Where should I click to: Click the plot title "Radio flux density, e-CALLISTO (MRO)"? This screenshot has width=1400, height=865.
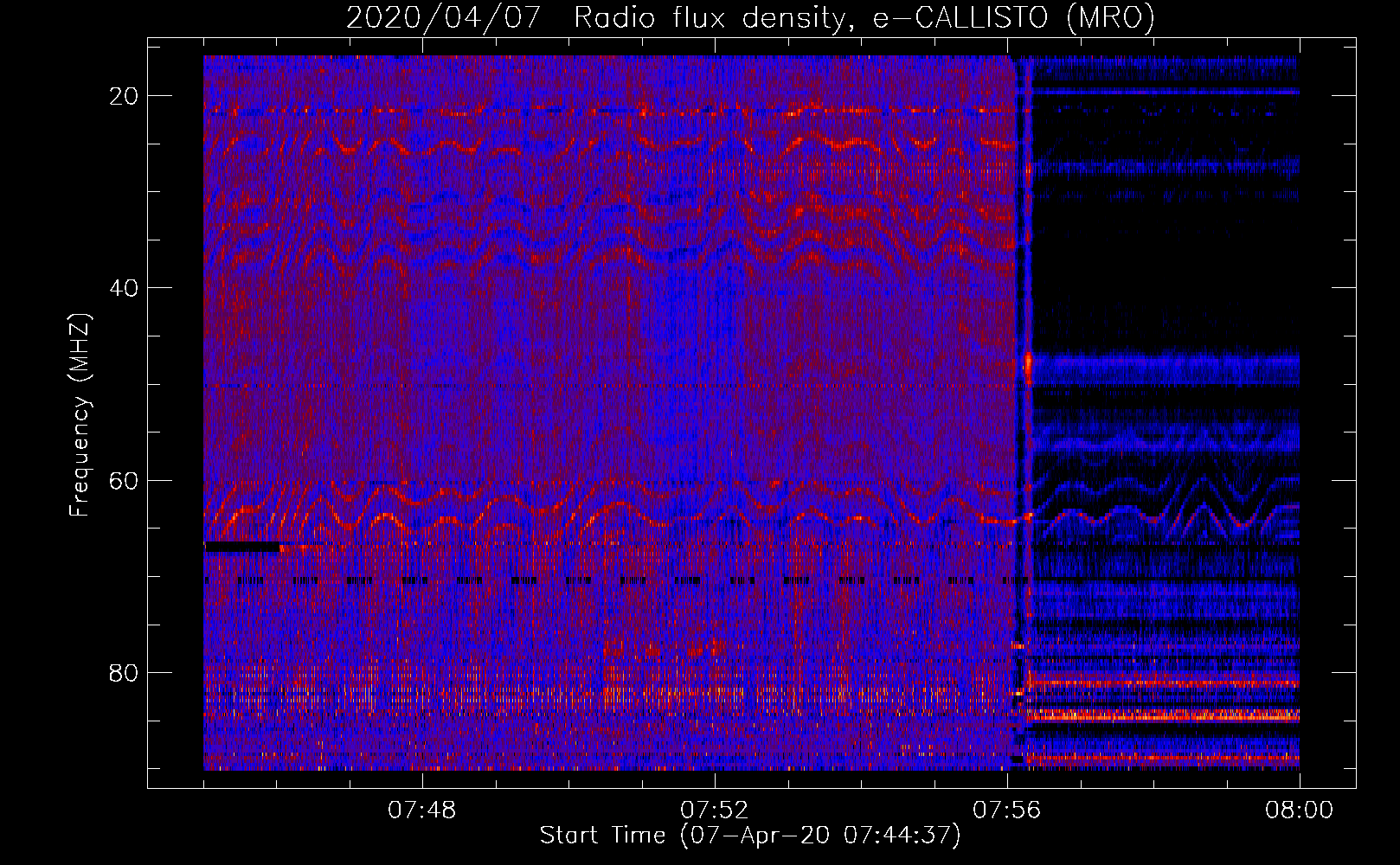point(864,17)
